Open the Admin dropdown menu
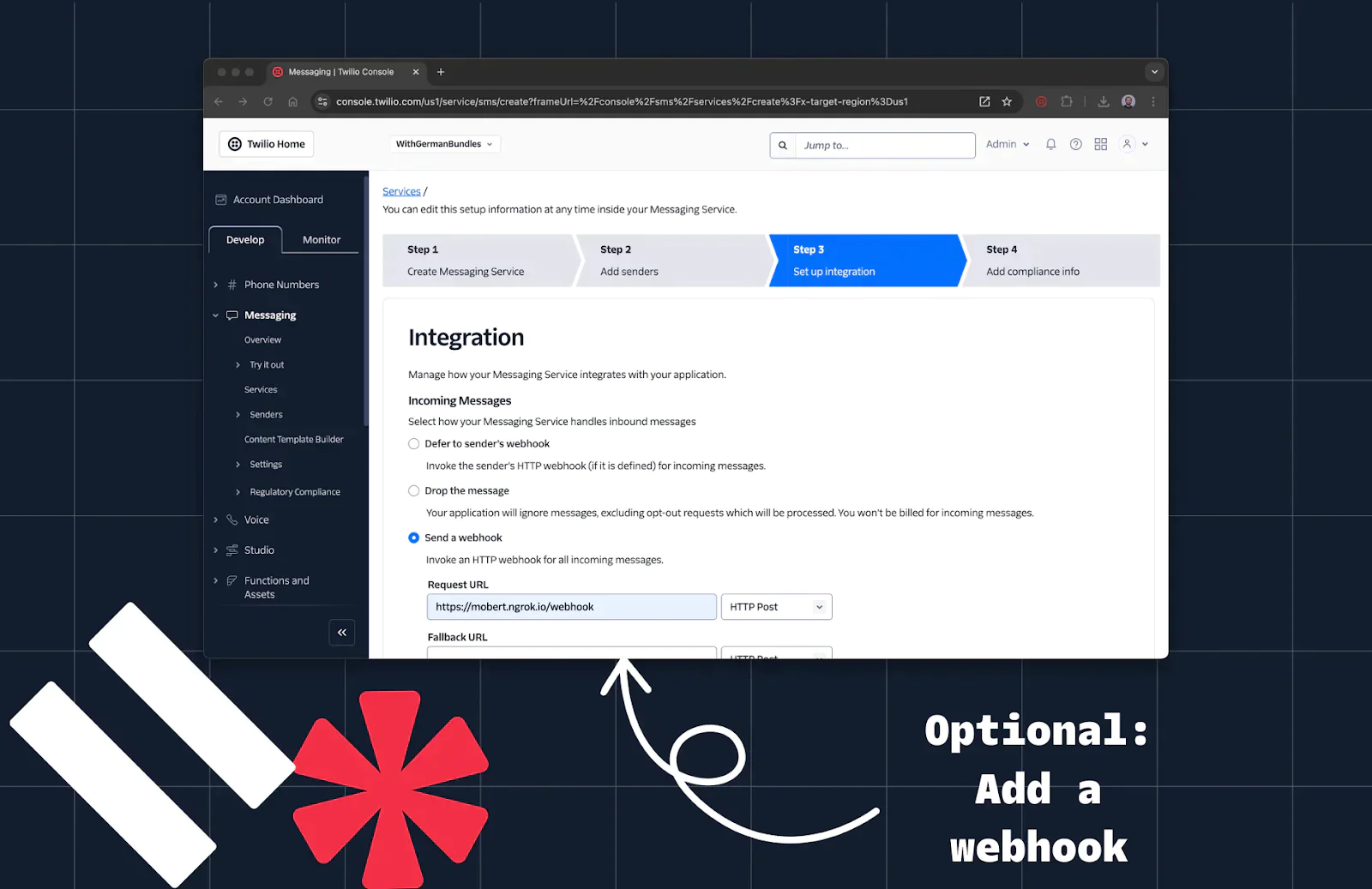The image size is (1372, 889). pyautogui.click(x=1008, y=144)
